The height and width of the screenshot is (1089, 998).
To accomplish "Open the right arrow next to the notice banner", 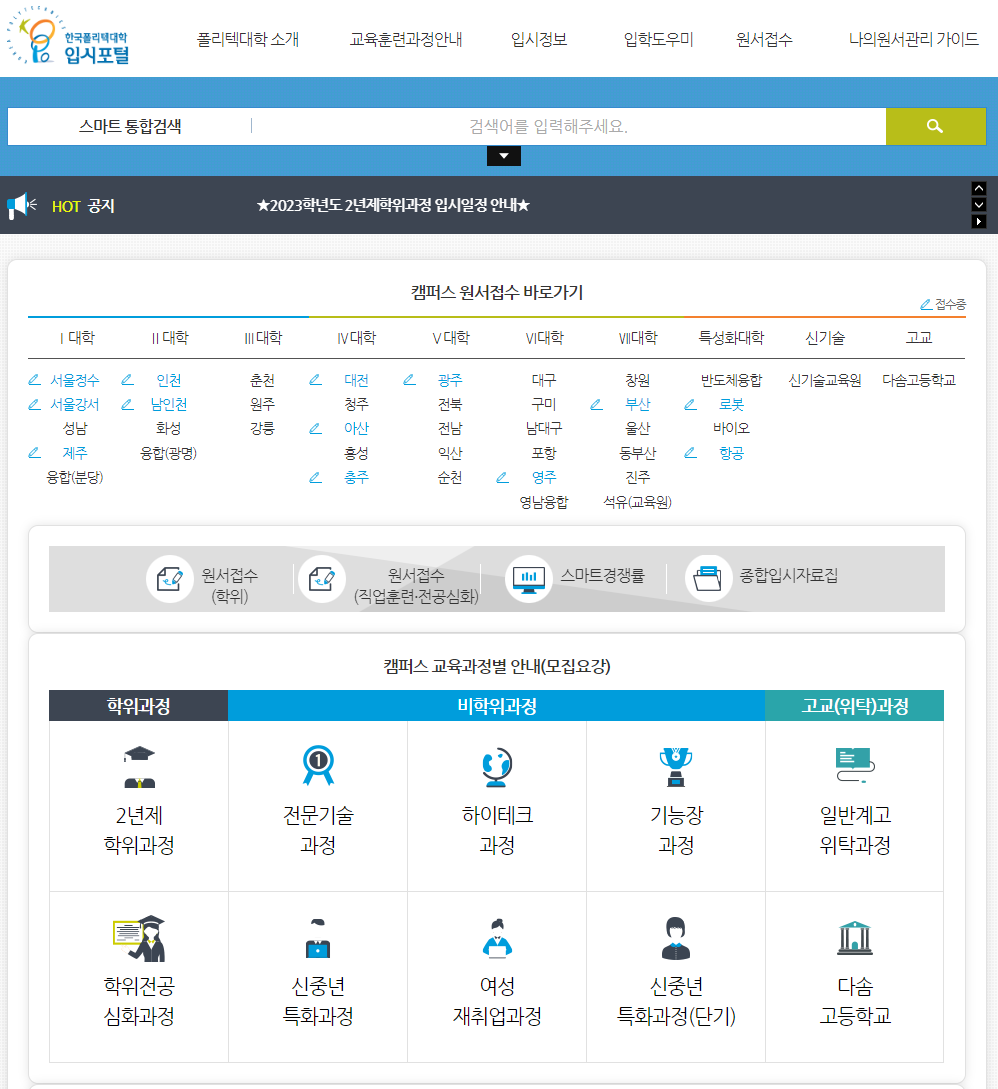I will (979, 221).
